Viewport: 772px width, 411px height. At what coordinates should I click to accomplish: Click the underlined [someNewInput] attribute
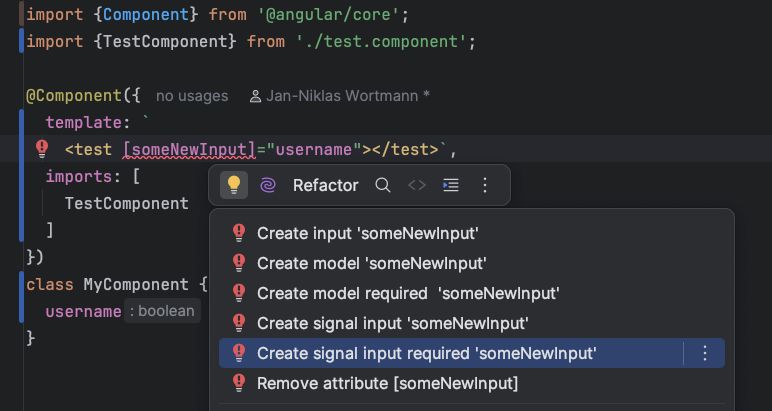tap(190, 149)
